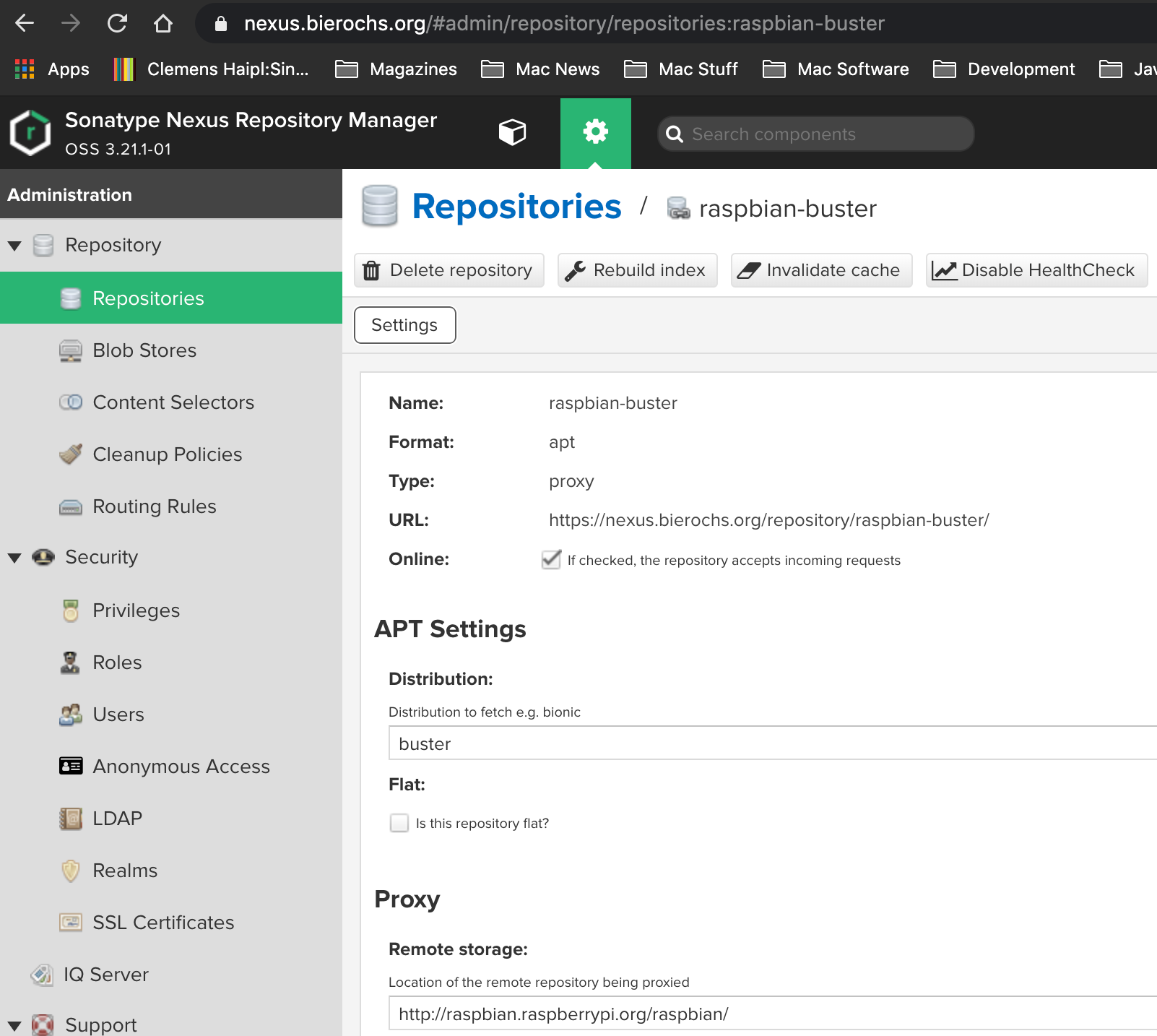Click the Routing Rules icon
This screenshot has width=1157, height=1036.
pyautogui.click(x=71, y=507)
